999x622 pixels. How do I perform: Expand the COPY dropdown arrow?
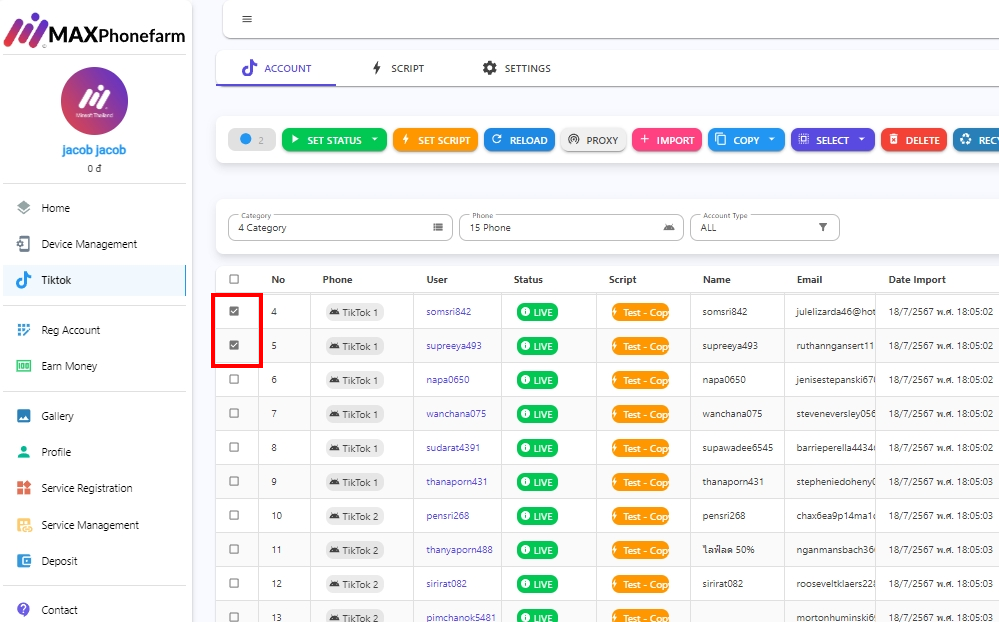(772, 140)
